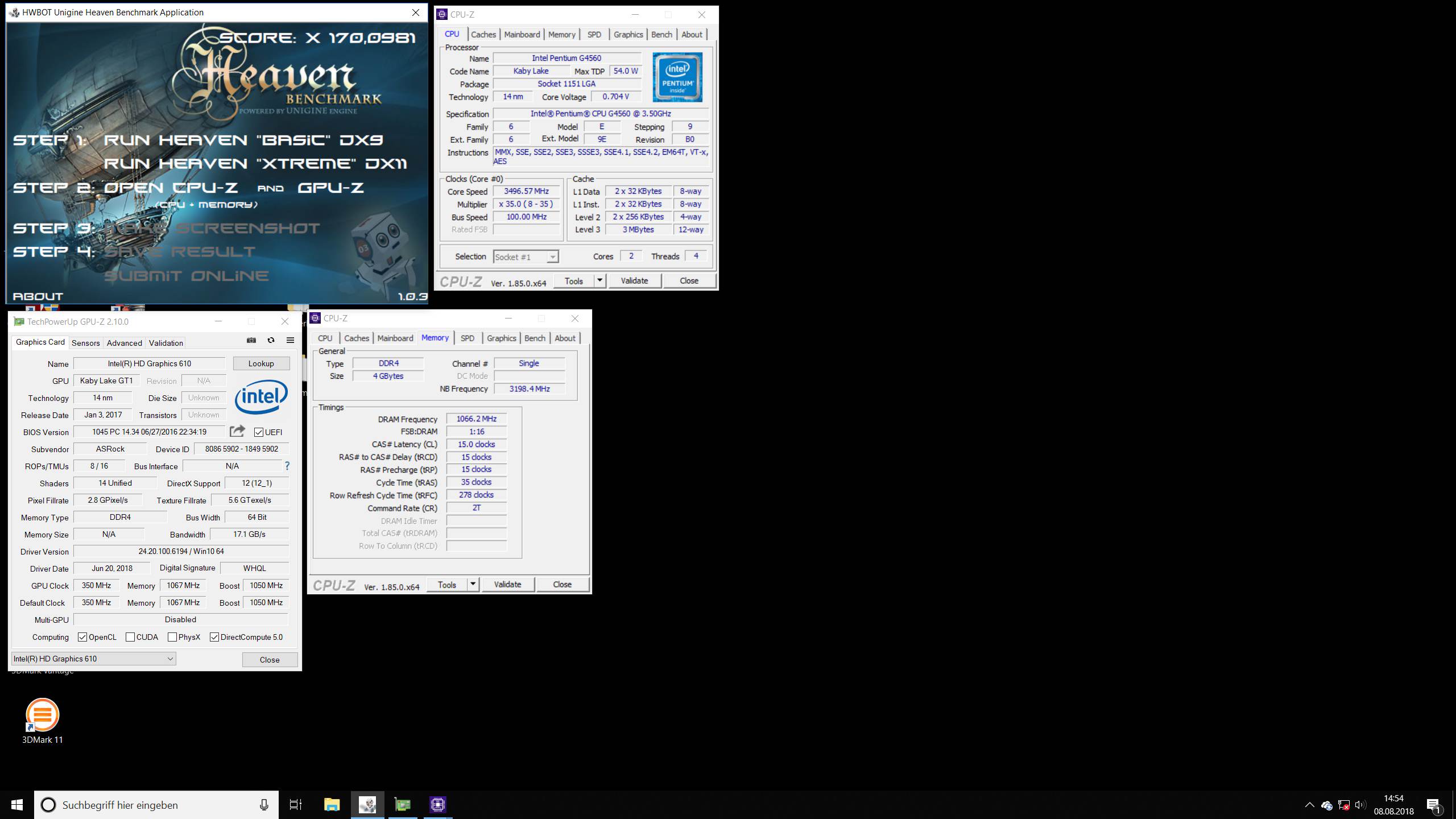The image size is (1456, 819).
Task: Click the Intel logo in GPU-Z
Action: [x=261, y=396]
